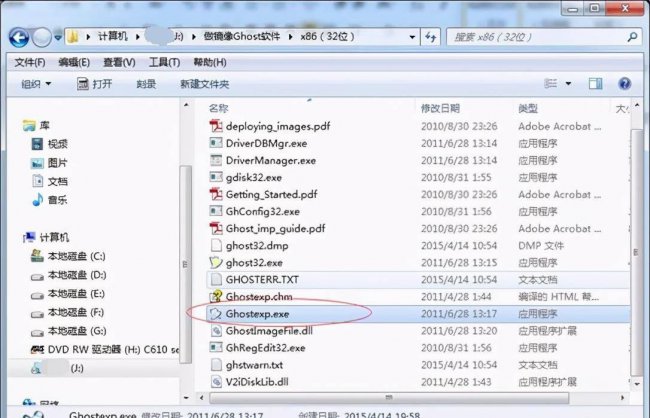Select DriverManager.exe file icon
Viewport: 650px width, 418px height.
[x=216, y=160]
